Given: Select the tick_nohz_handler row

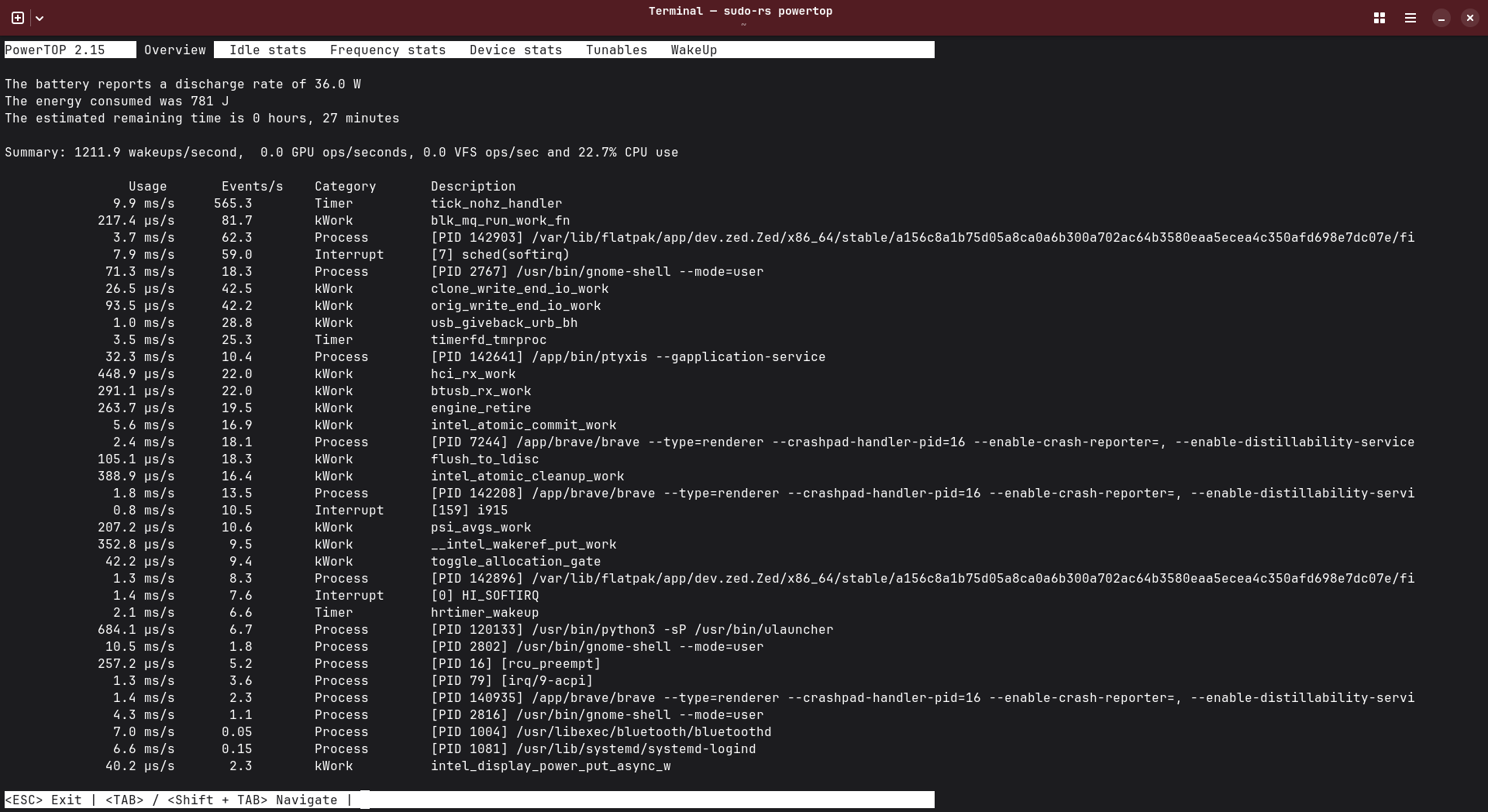Looking at the screenshot, I should tap(338, 203).
